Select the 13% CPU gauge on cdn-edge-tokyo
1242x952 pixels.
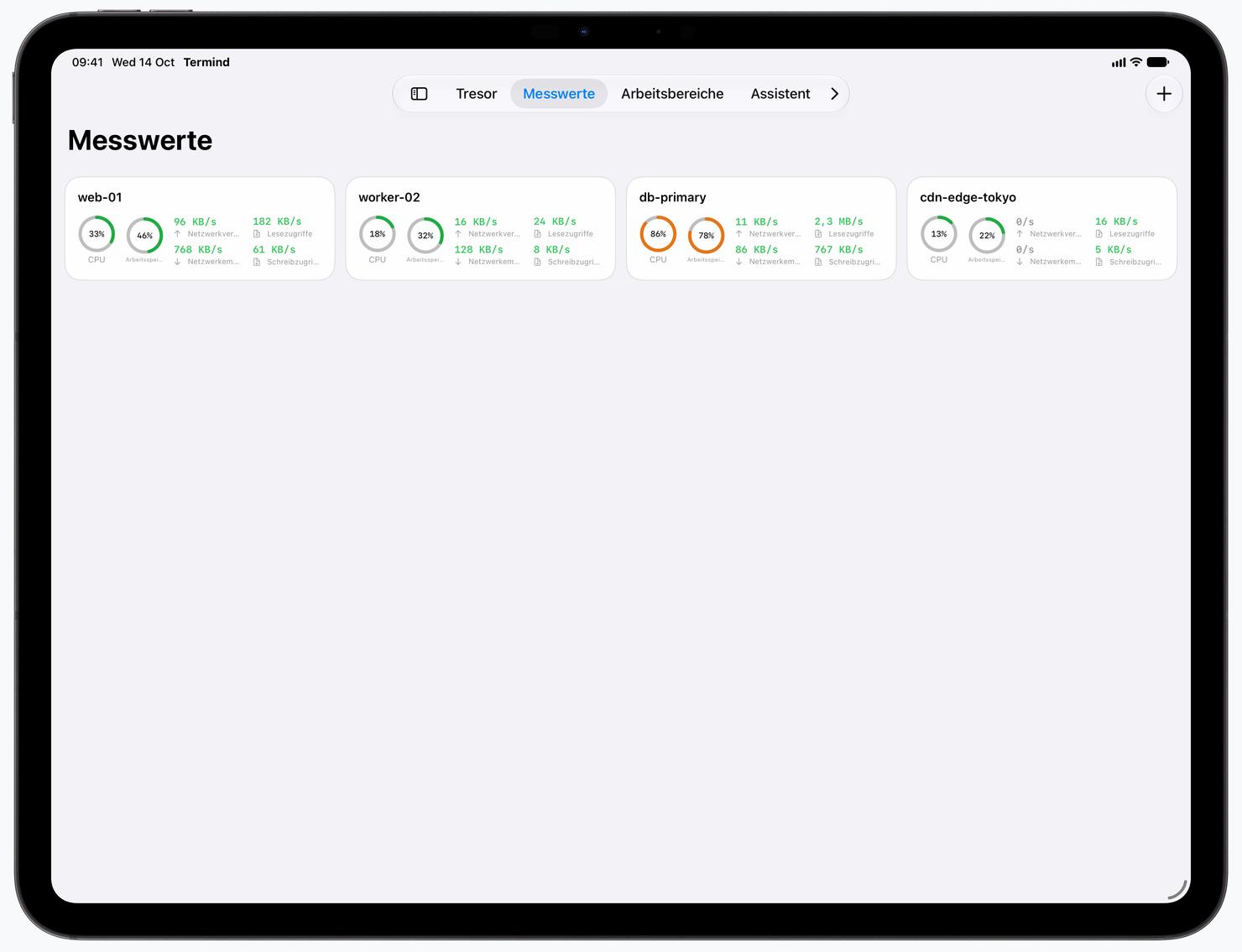point(939,234)
